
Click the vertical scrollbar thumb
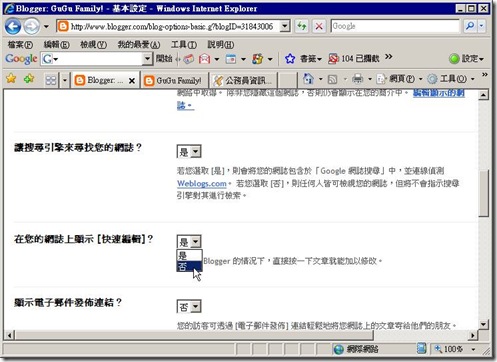pyautogui.click(x=483, y=193)
